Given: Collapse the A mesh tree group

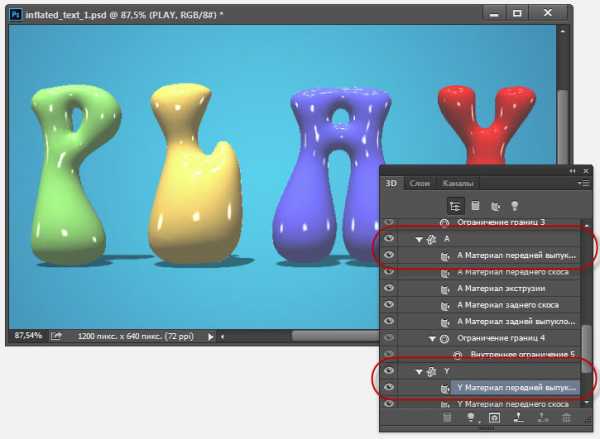Looking at the screenshot, I should pos(420,239).
